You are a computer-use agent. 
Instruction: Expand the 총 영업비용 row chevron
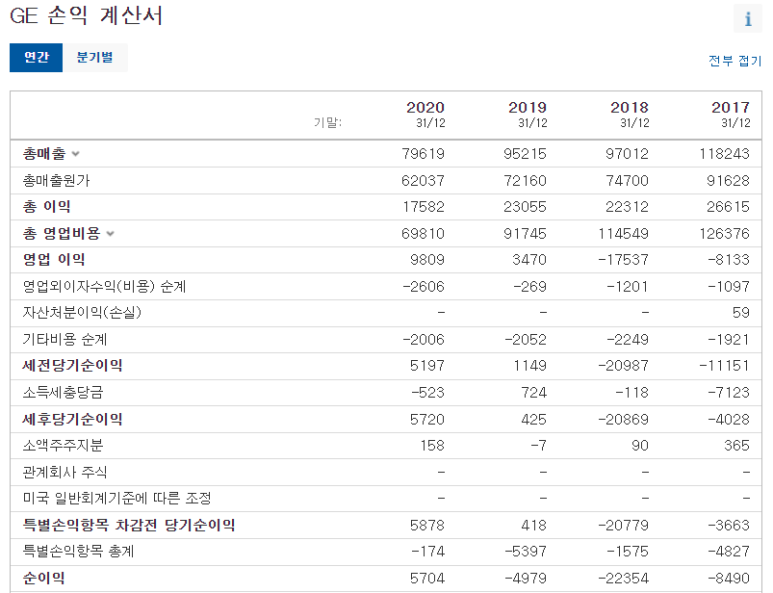pyautogui.click(x=110, y=234)
